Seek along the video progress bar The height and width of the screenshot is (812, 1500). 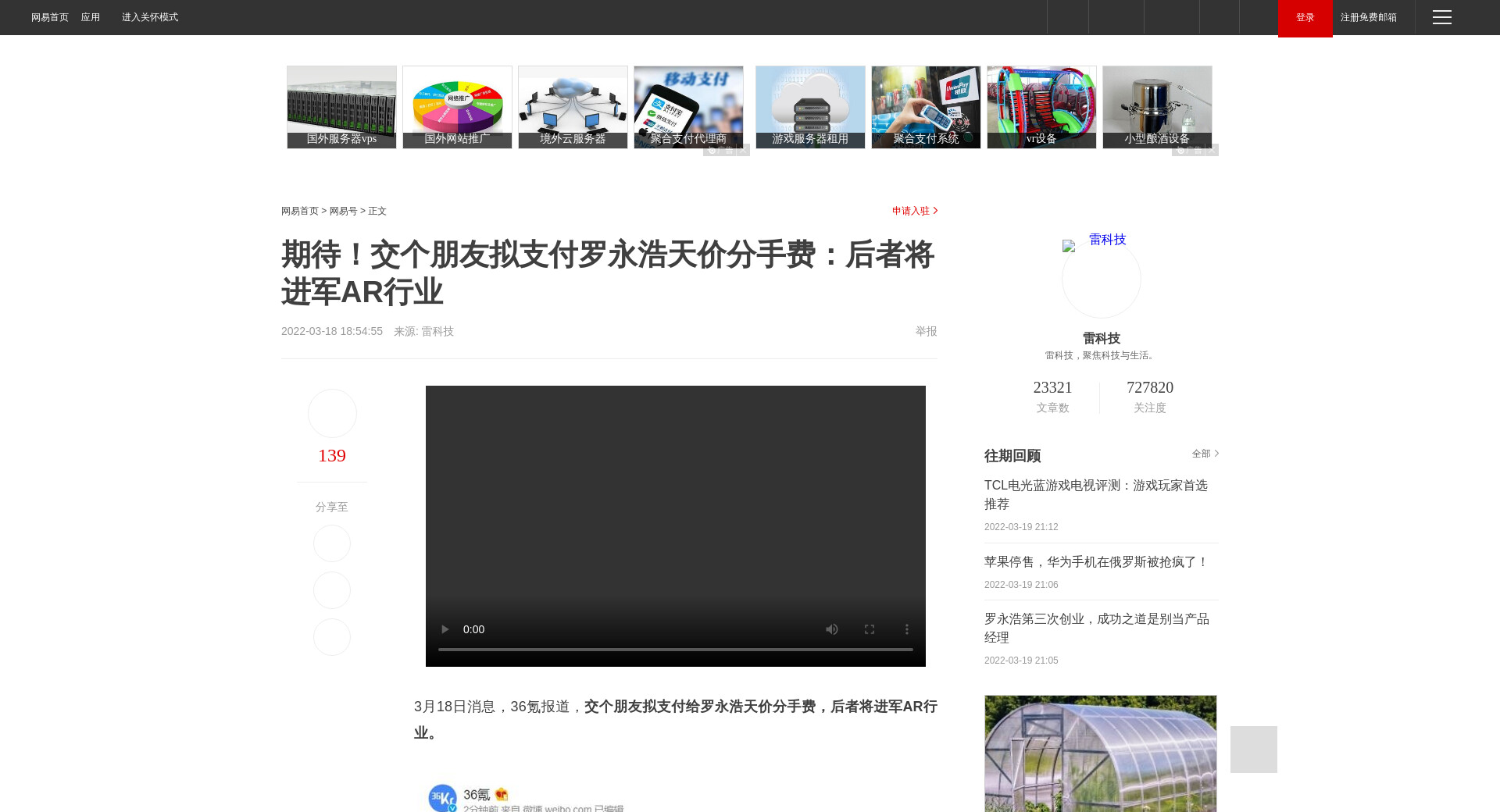pos(675,650)
